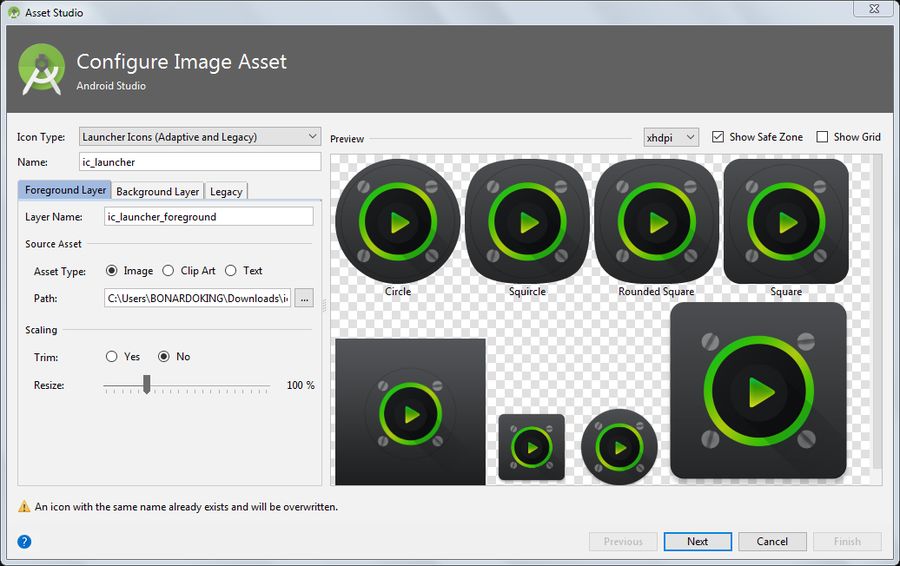Uncheck the Show Safe Zone checkbox
This screenshot has width=900, height=566.
pos(718,137)
